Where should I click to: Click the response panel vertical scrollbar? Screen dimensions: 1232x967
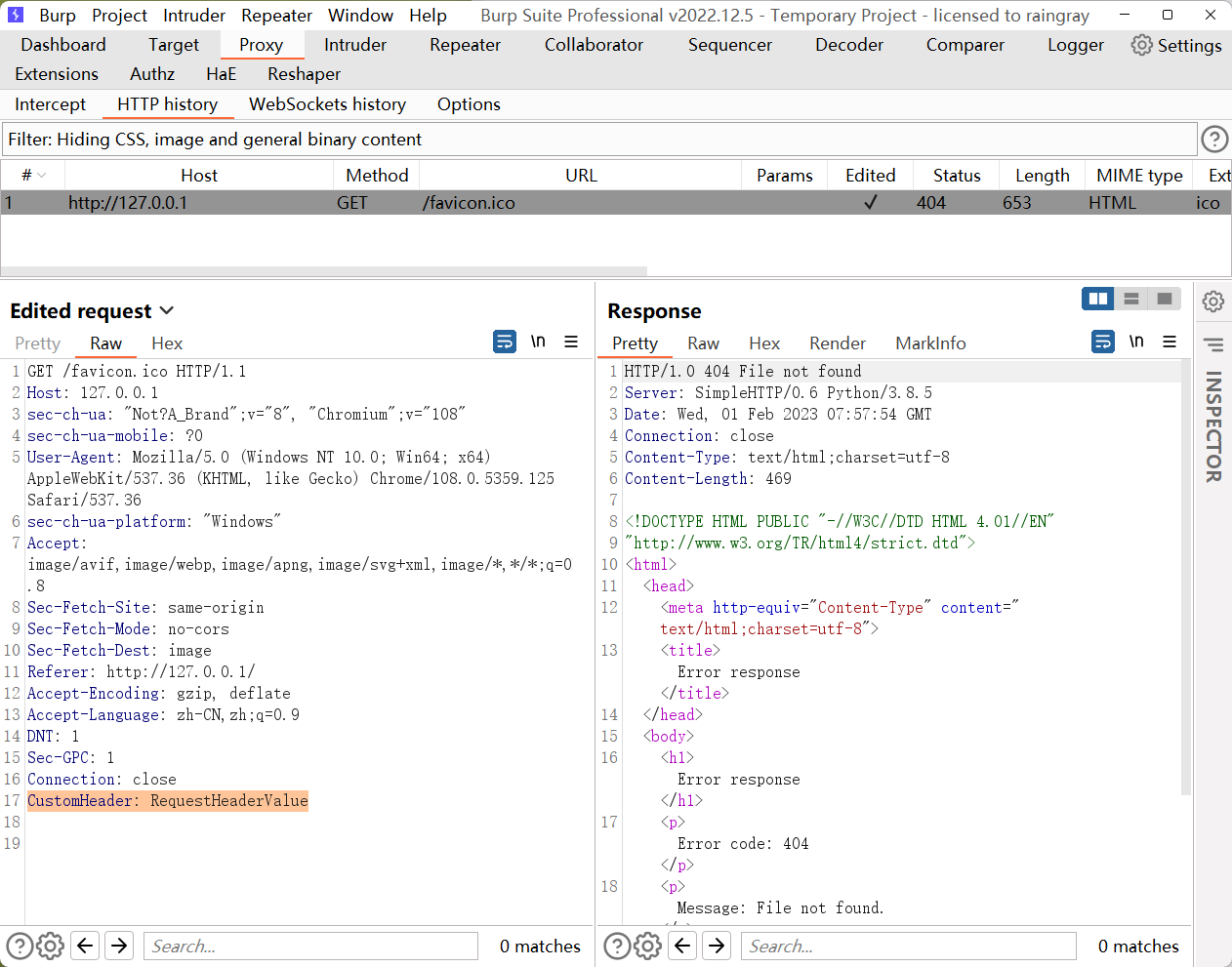coord(1186,576)
